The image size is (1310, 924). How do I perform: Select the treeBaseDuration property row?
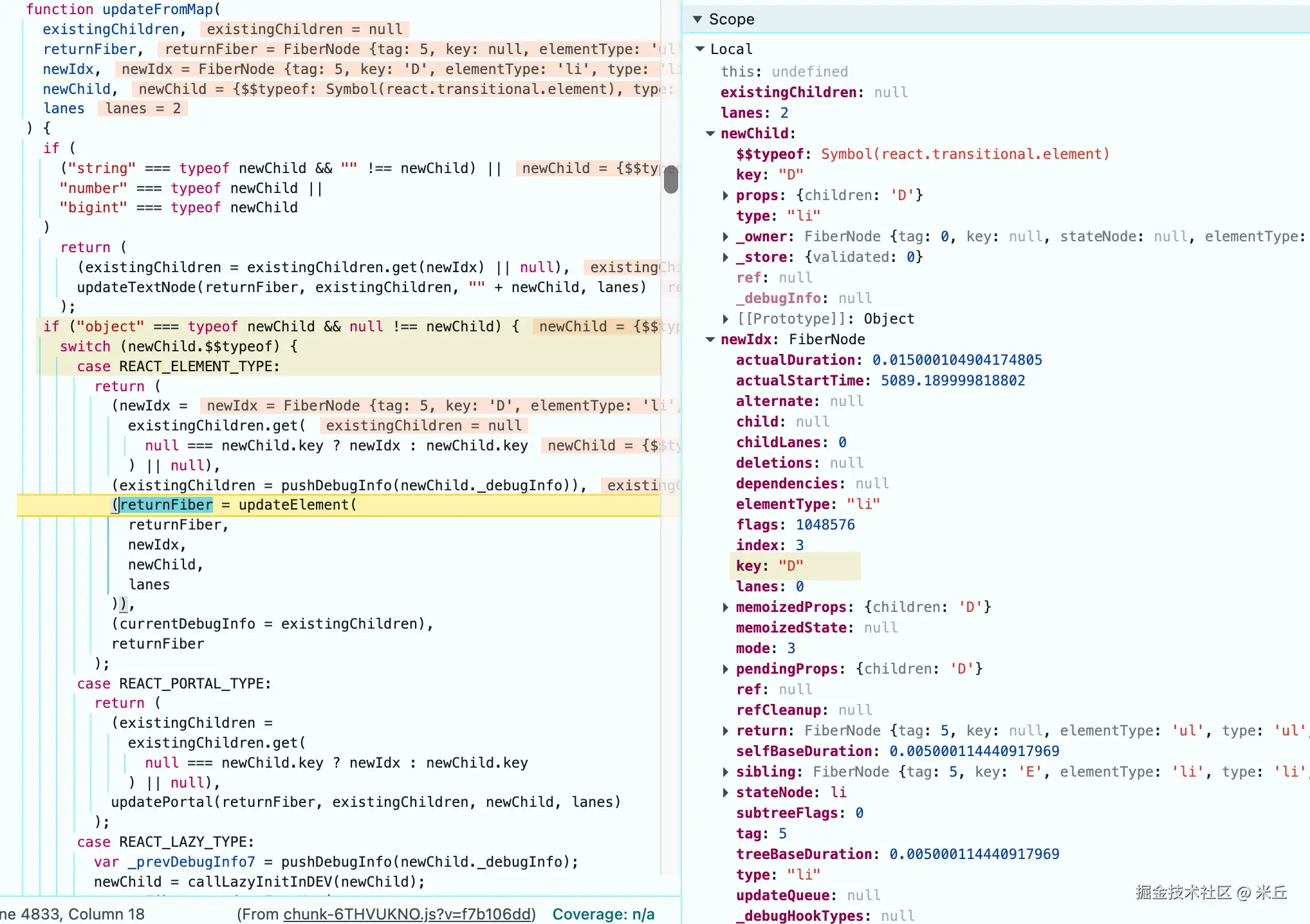click(898, 854)
